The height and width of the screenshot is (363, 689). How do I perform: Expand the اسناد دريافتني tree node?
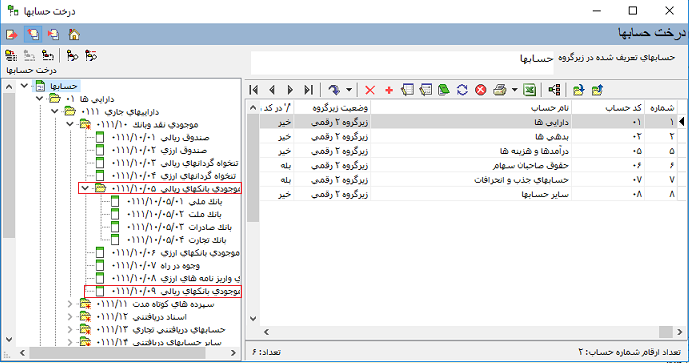[70, 316]
